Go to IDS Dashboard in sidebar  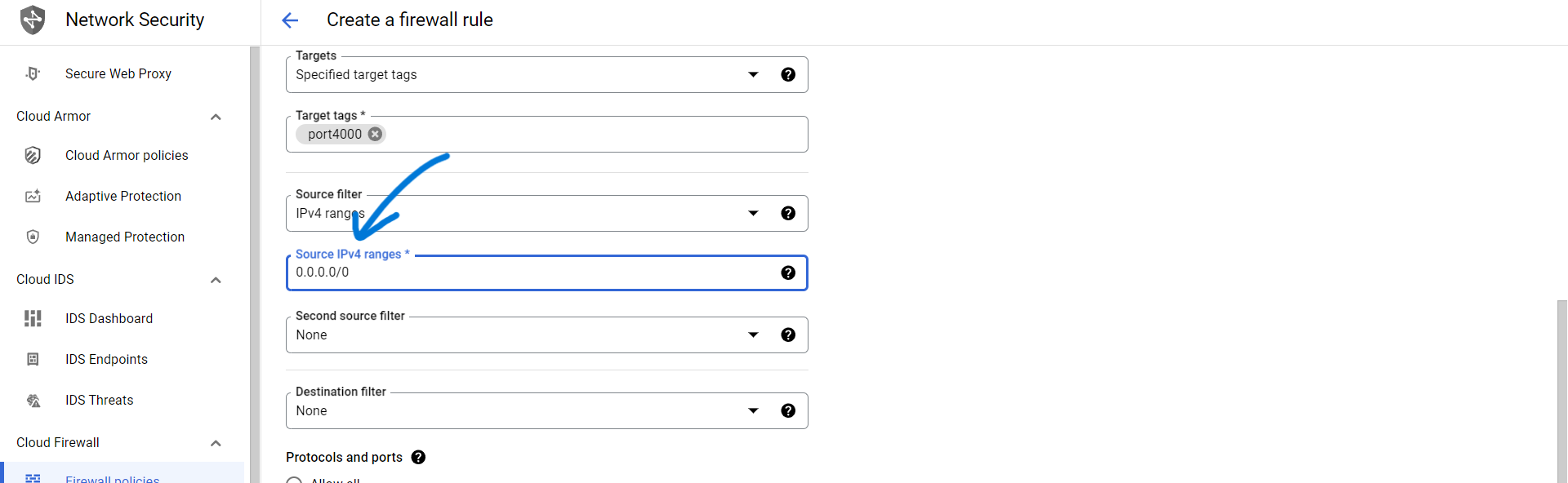coord(109,318)
